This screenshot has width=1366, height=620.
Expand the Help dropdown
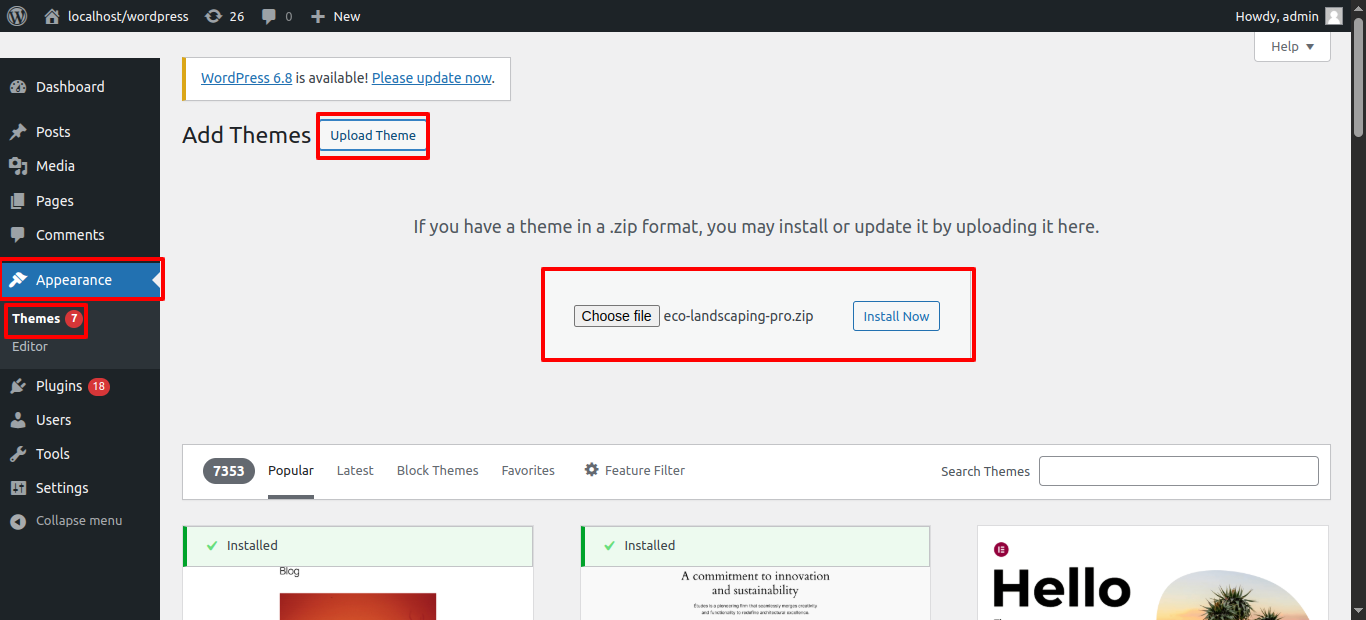pyautogui.click(x=1292, y=46)
